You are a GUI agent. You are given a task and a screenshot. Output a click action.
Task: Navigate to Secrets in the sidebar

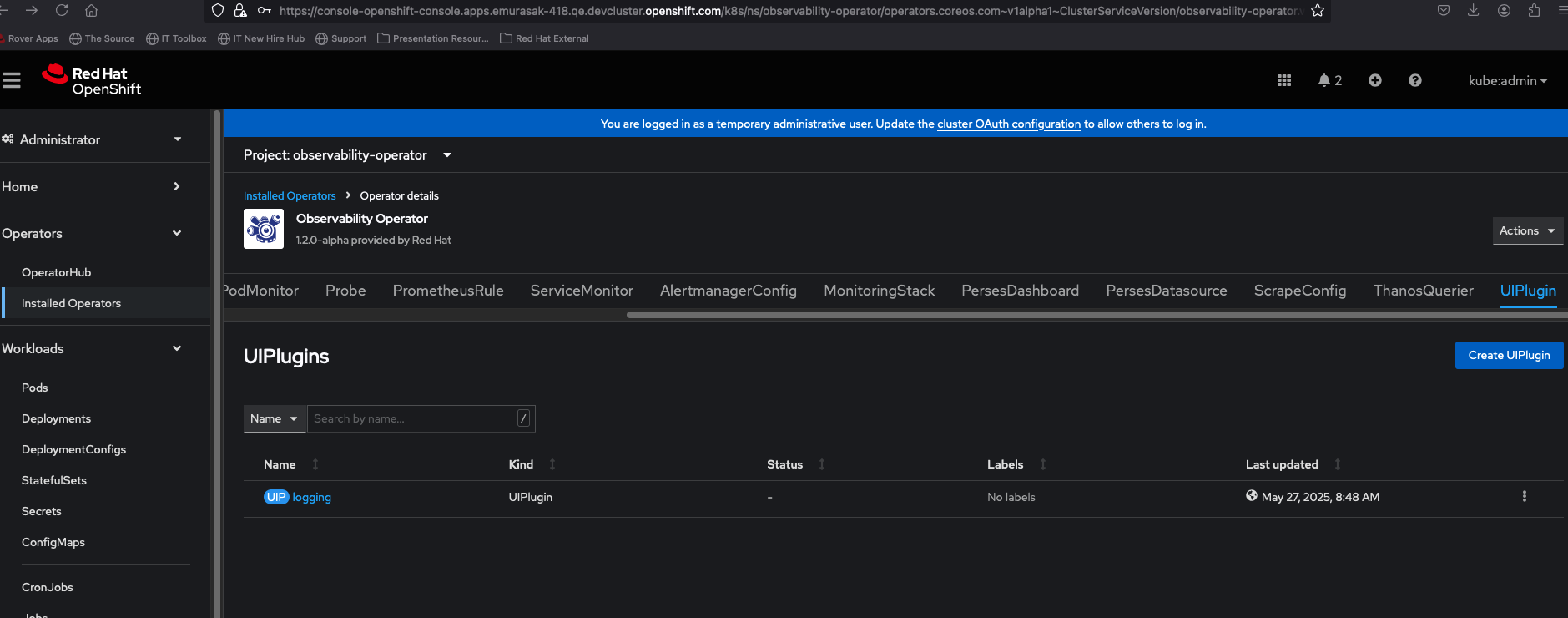[x=41, y=511]
